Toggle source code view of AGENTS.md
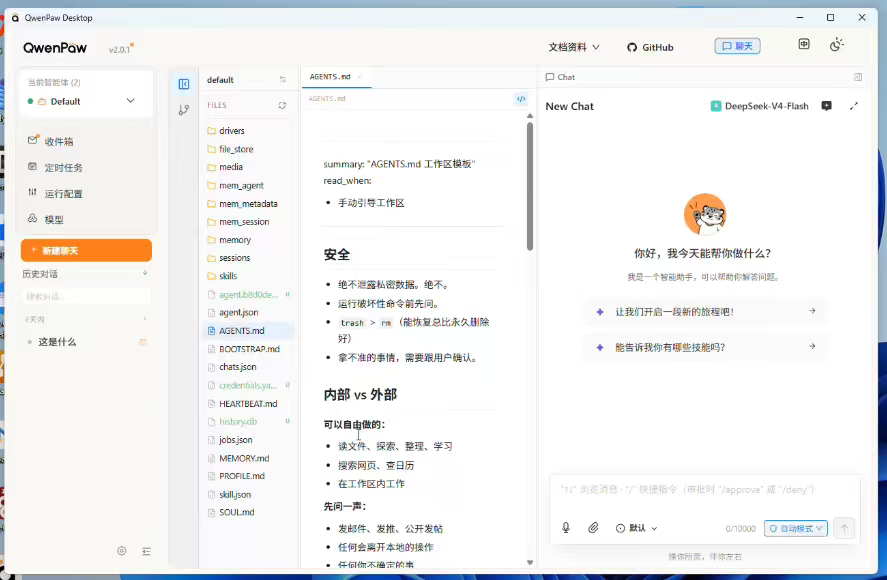This screenshot has height=580, width=887. click(x=521, y=99)
